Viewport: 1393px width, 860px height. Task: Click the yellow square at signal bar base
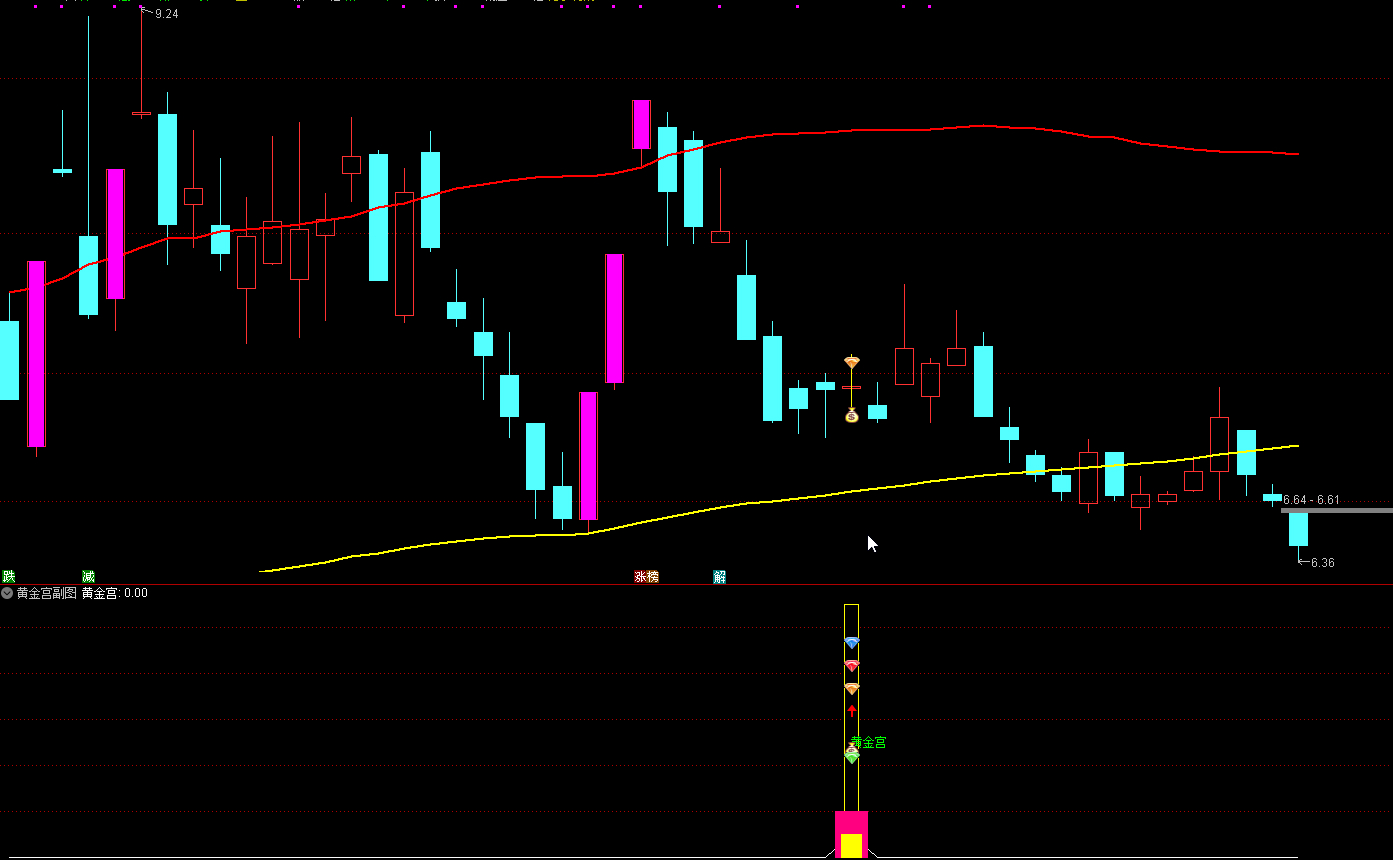coord(851,845)
